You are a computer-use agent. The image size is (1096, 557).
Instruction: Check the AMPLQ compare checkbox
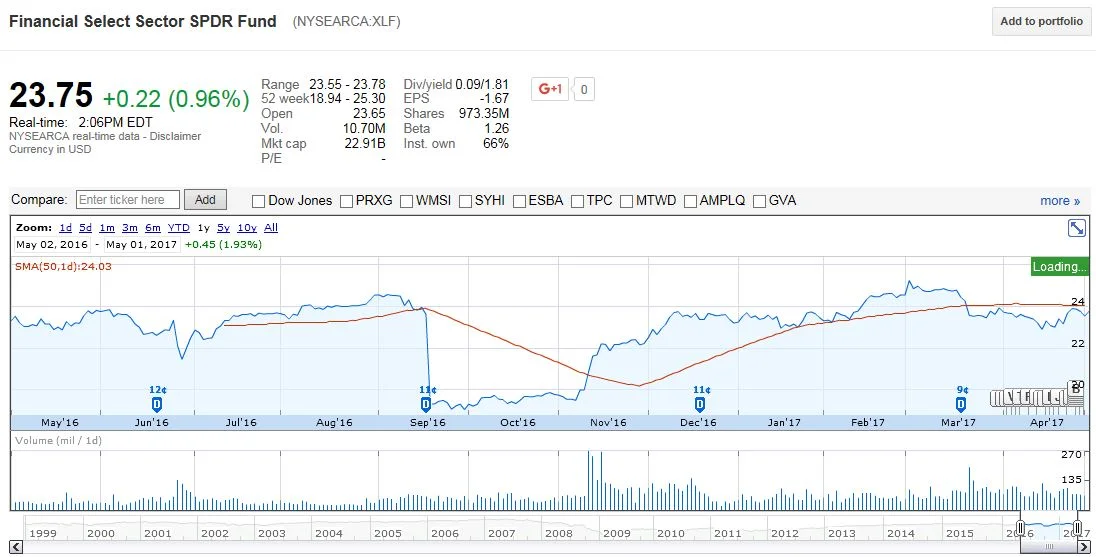tap(690, 201)
